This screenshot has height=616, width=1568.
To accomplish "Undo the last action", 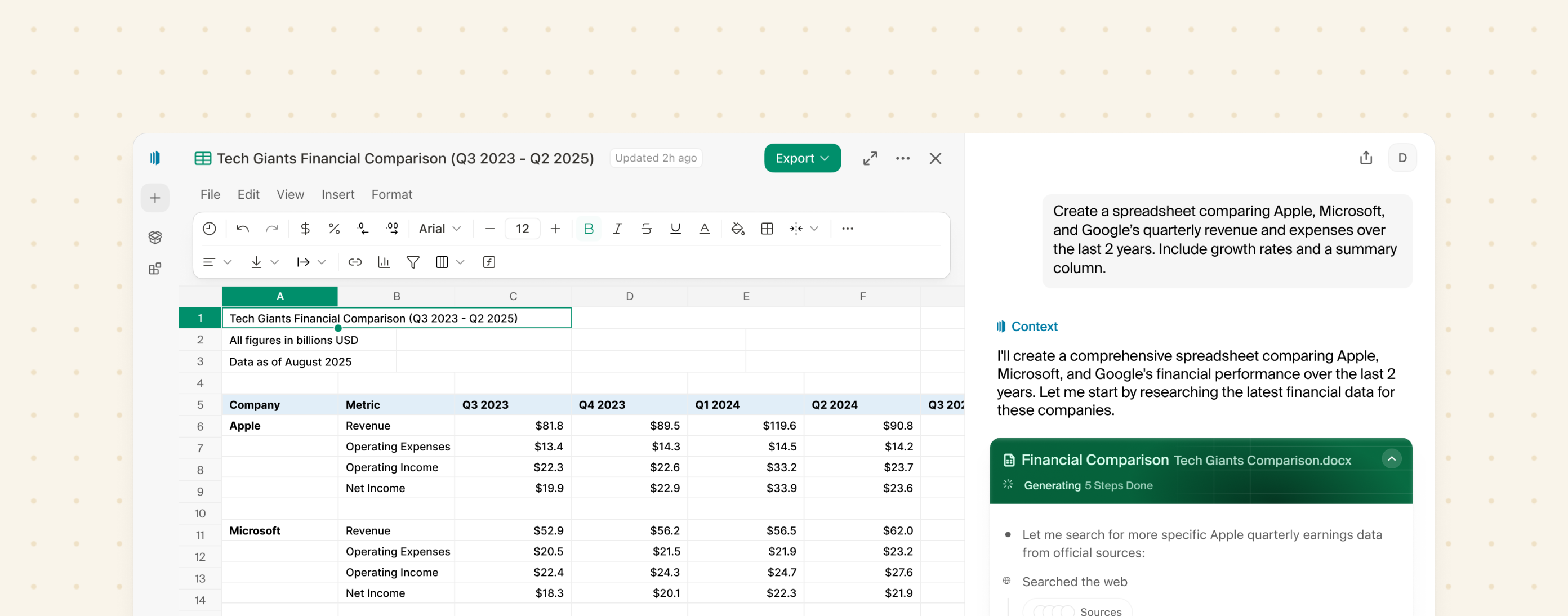I will [x=243, y=229].
